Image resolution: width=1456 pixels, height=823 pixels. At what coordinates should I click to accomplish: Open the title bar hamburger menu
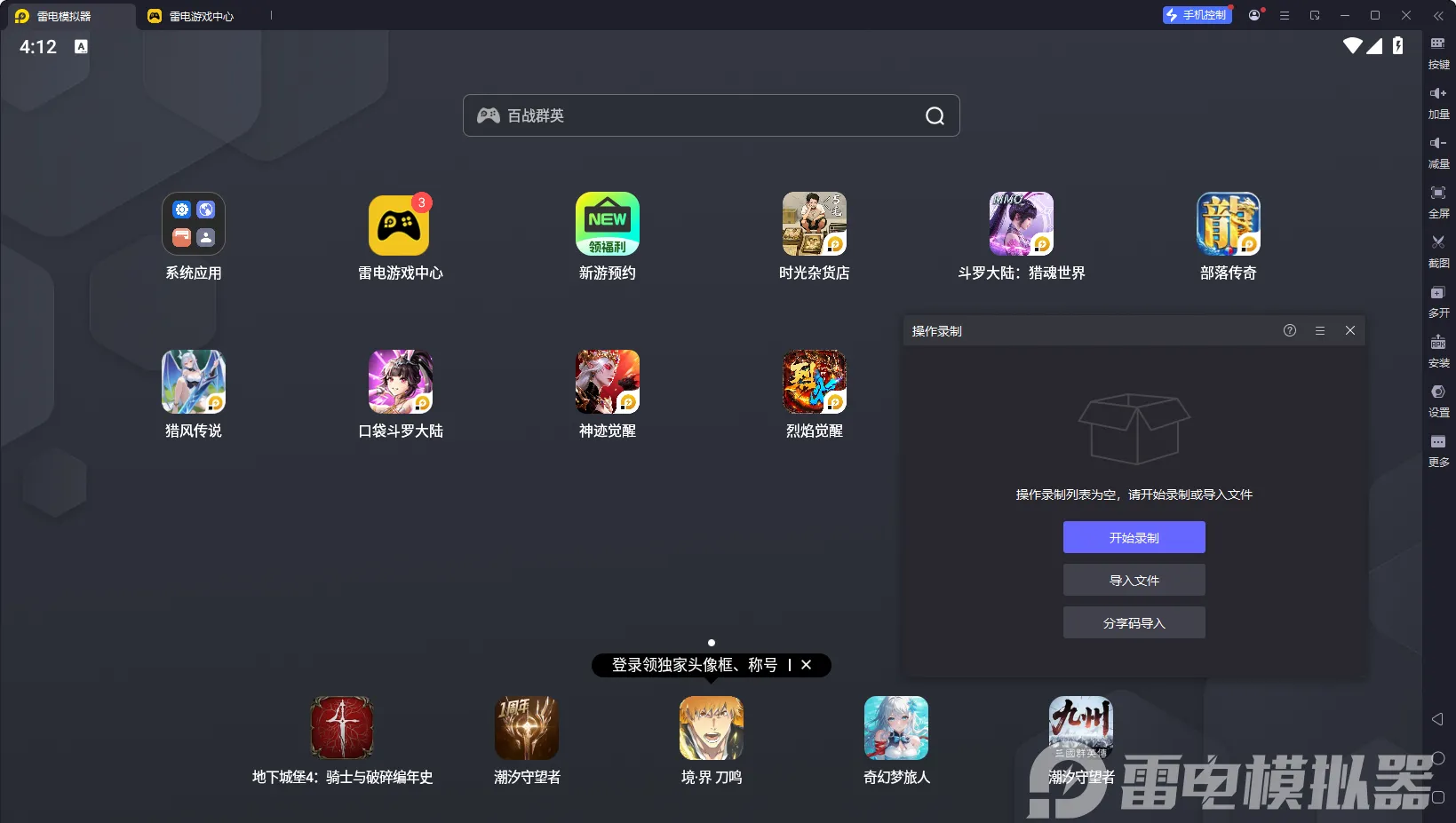1285,15
